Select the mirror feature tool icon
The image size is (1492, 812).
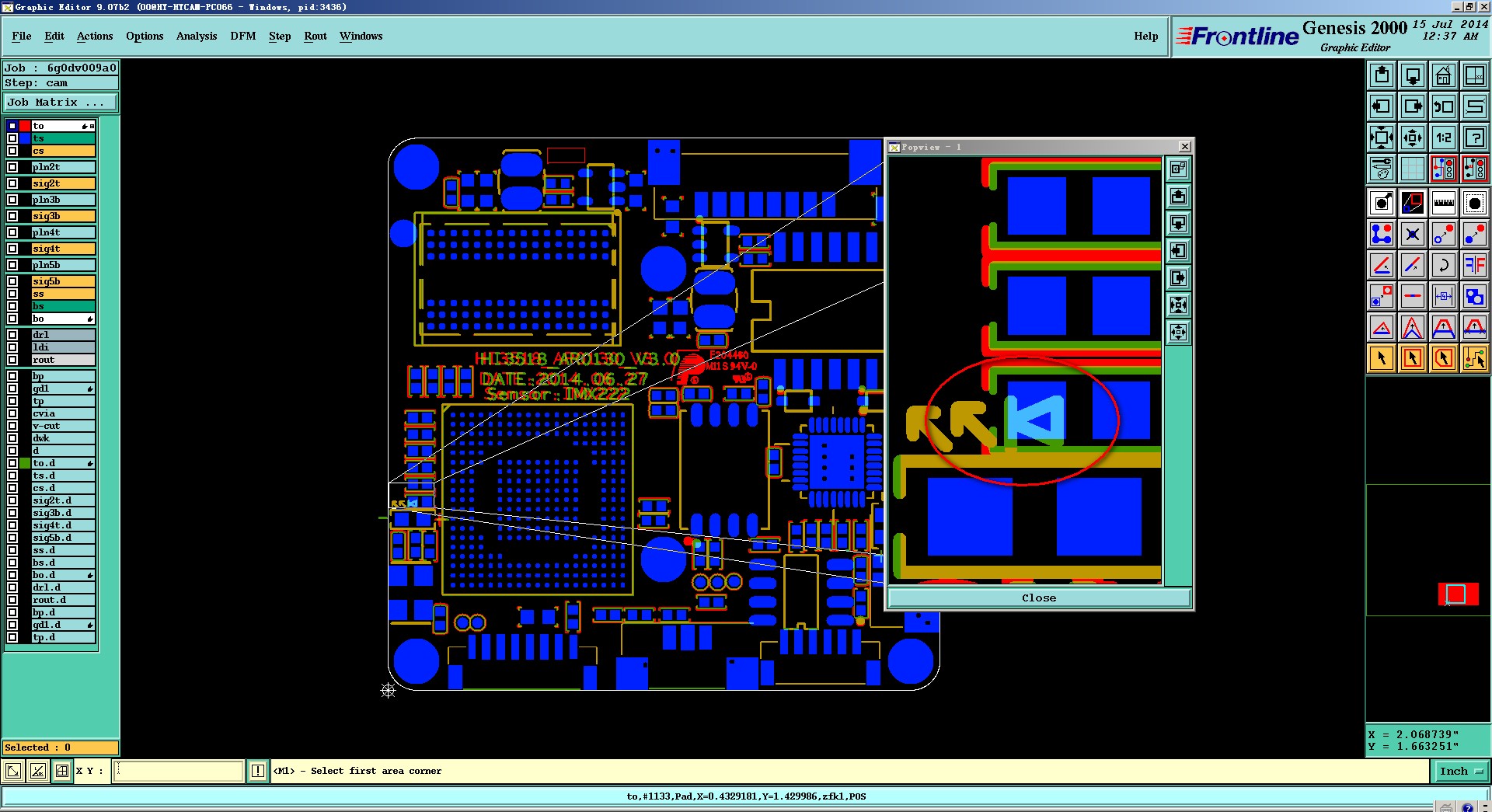point(1474,265)
